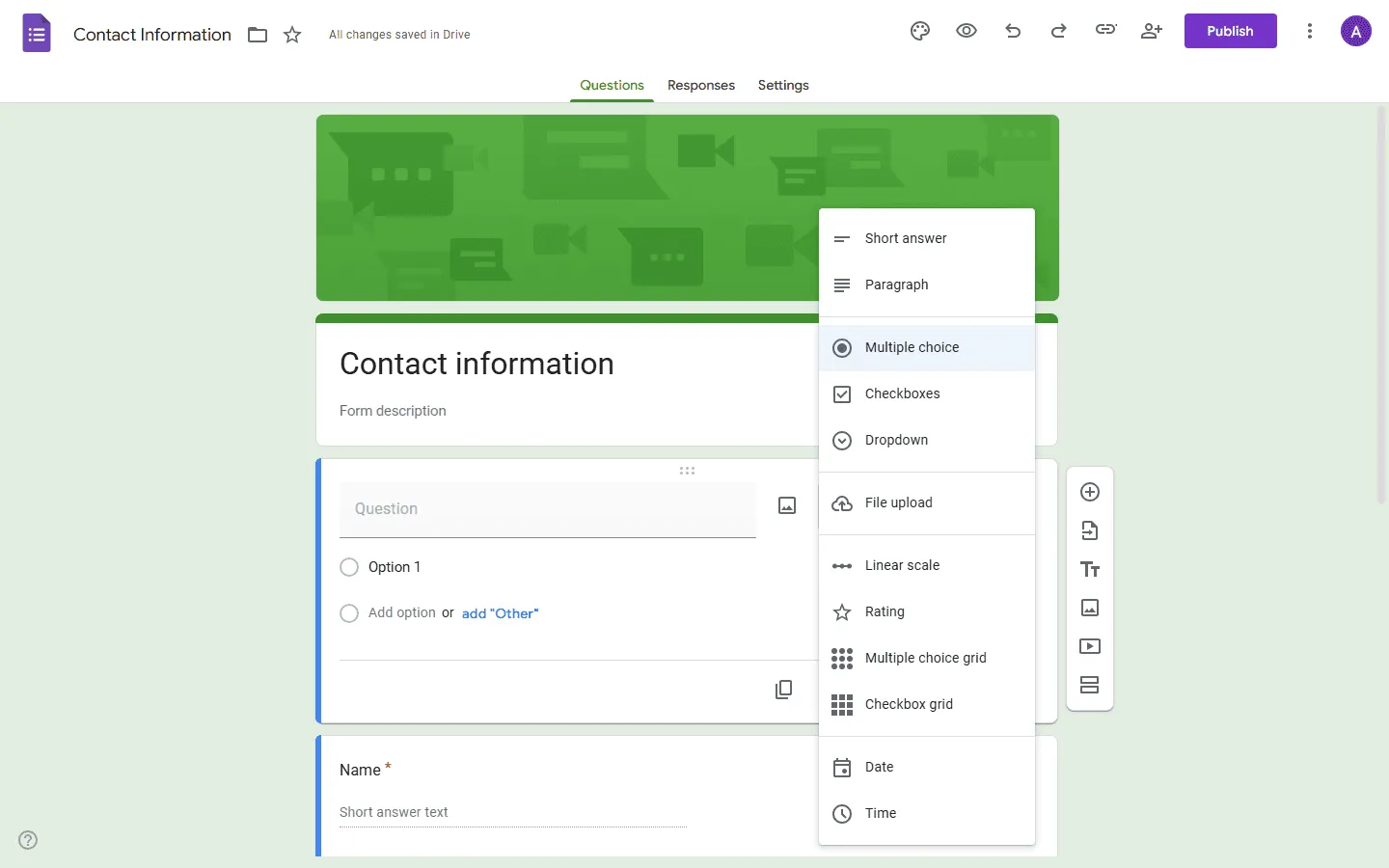Star the Contact Information form
The image size is (1389, 868).
(x=292, y=34)
